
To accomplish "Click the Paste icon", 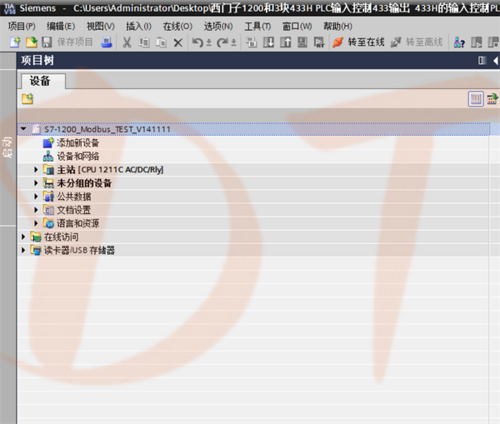I will 161,42.
